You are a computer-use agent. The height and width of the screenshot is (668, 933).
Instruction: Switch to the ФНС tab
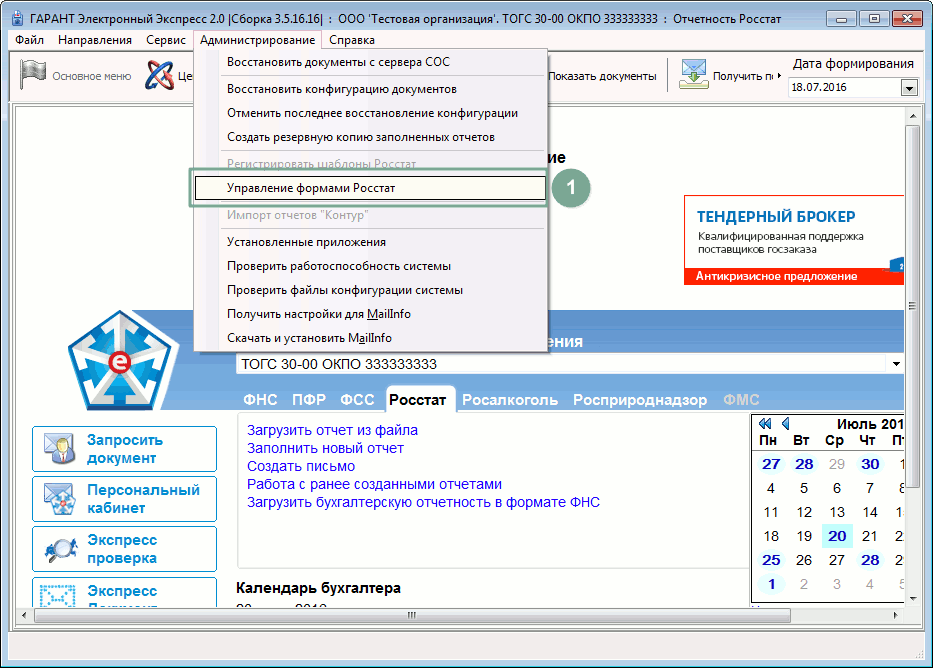point(260,400)
